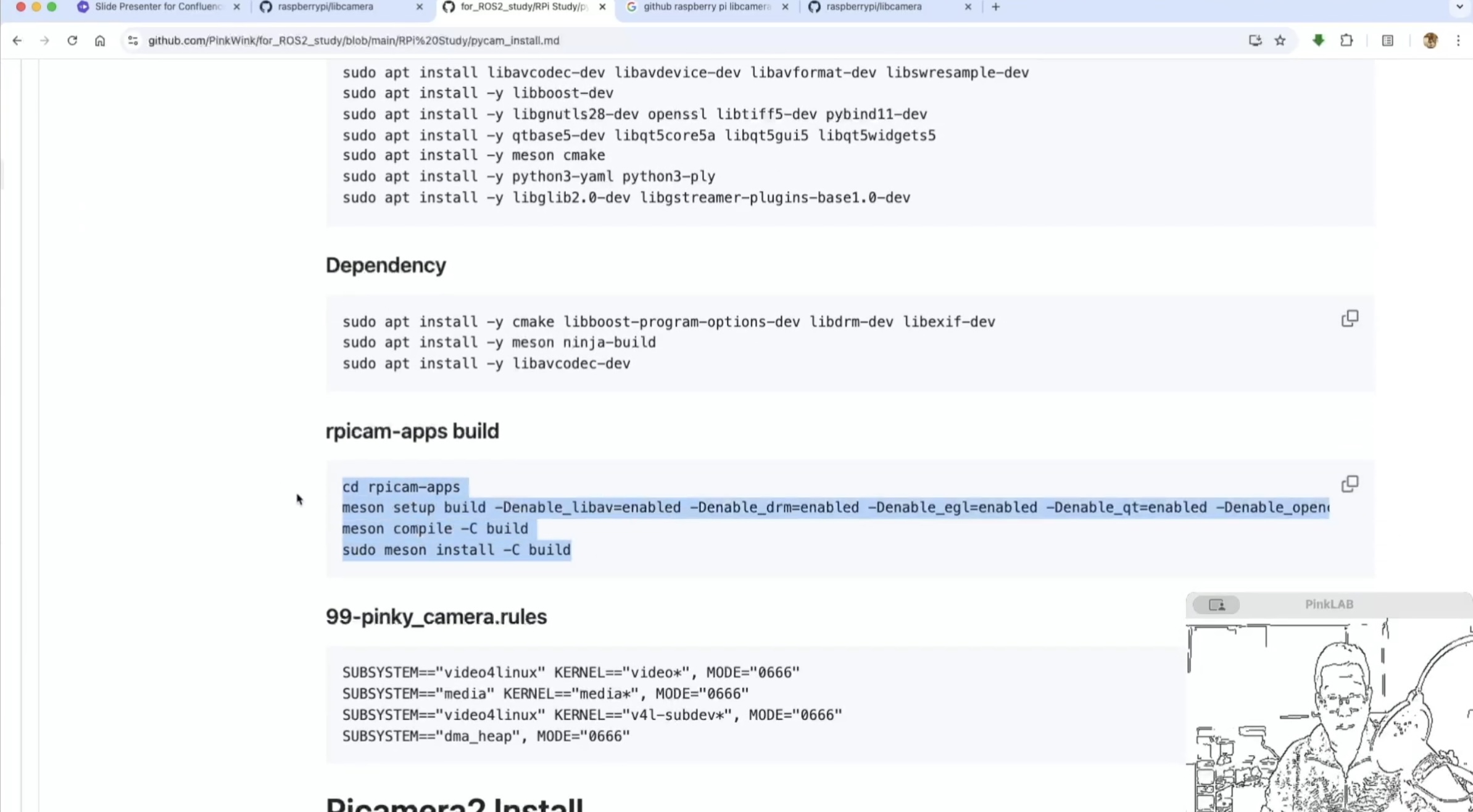Switch to github raspberry pi libcamera search tab
This screenshot has width=1473, height=812.
pyautogui.click(x=707, y=7)
